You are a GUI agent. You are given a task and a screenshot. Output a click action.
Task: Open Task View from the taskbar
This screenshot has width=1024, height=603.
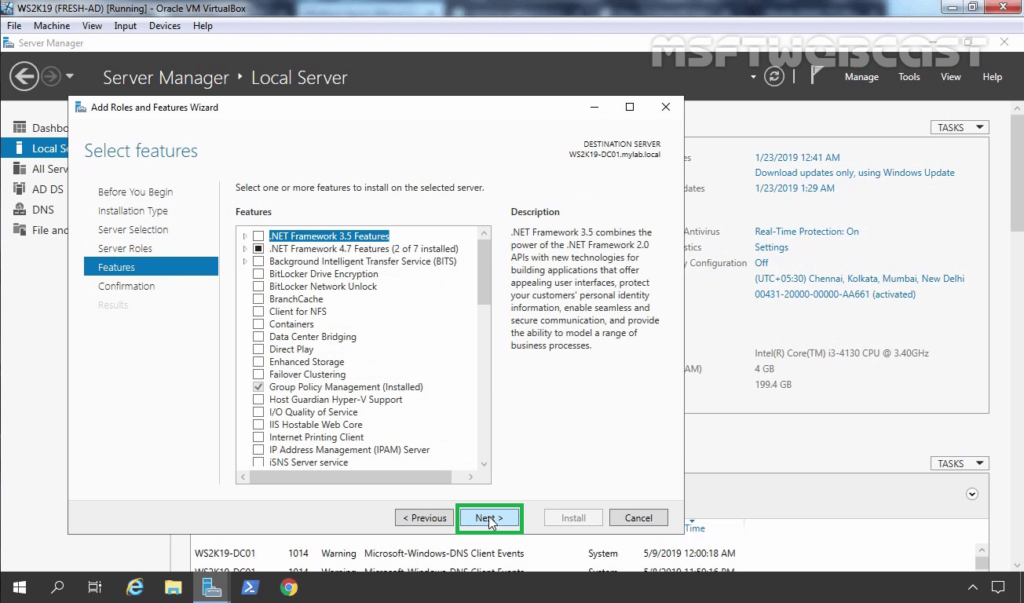point(95,587)
